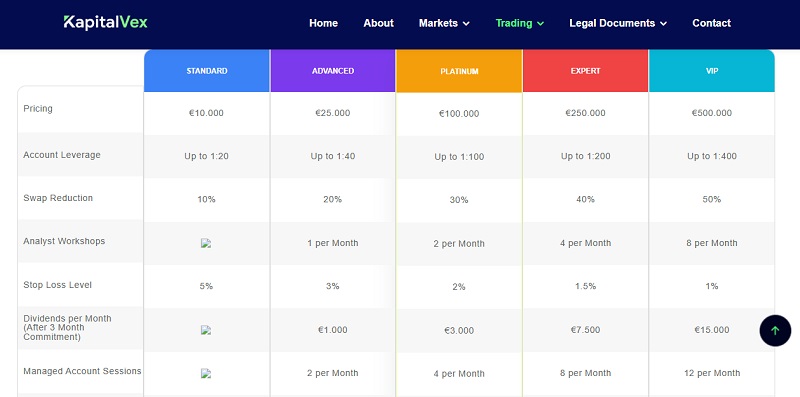This screenshot has width=800, height=397.
Task: Select the VIP plan header
Action: [x=712, y=71]
